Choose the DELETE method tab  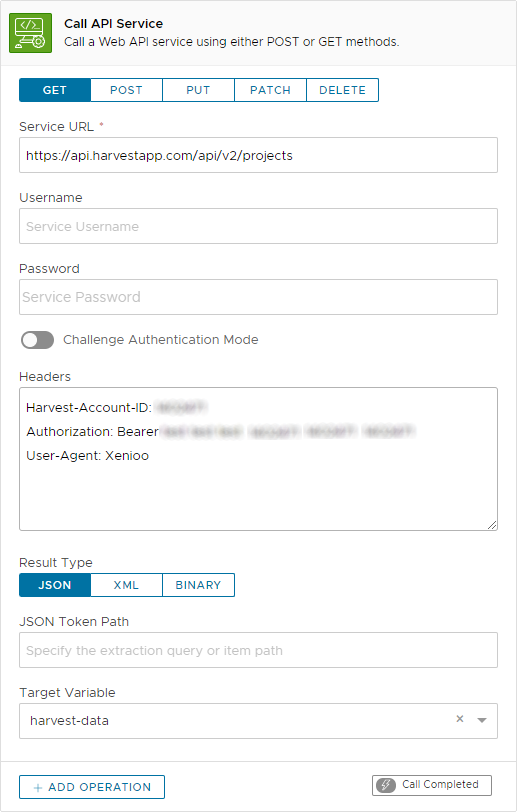tap(342, 90)
